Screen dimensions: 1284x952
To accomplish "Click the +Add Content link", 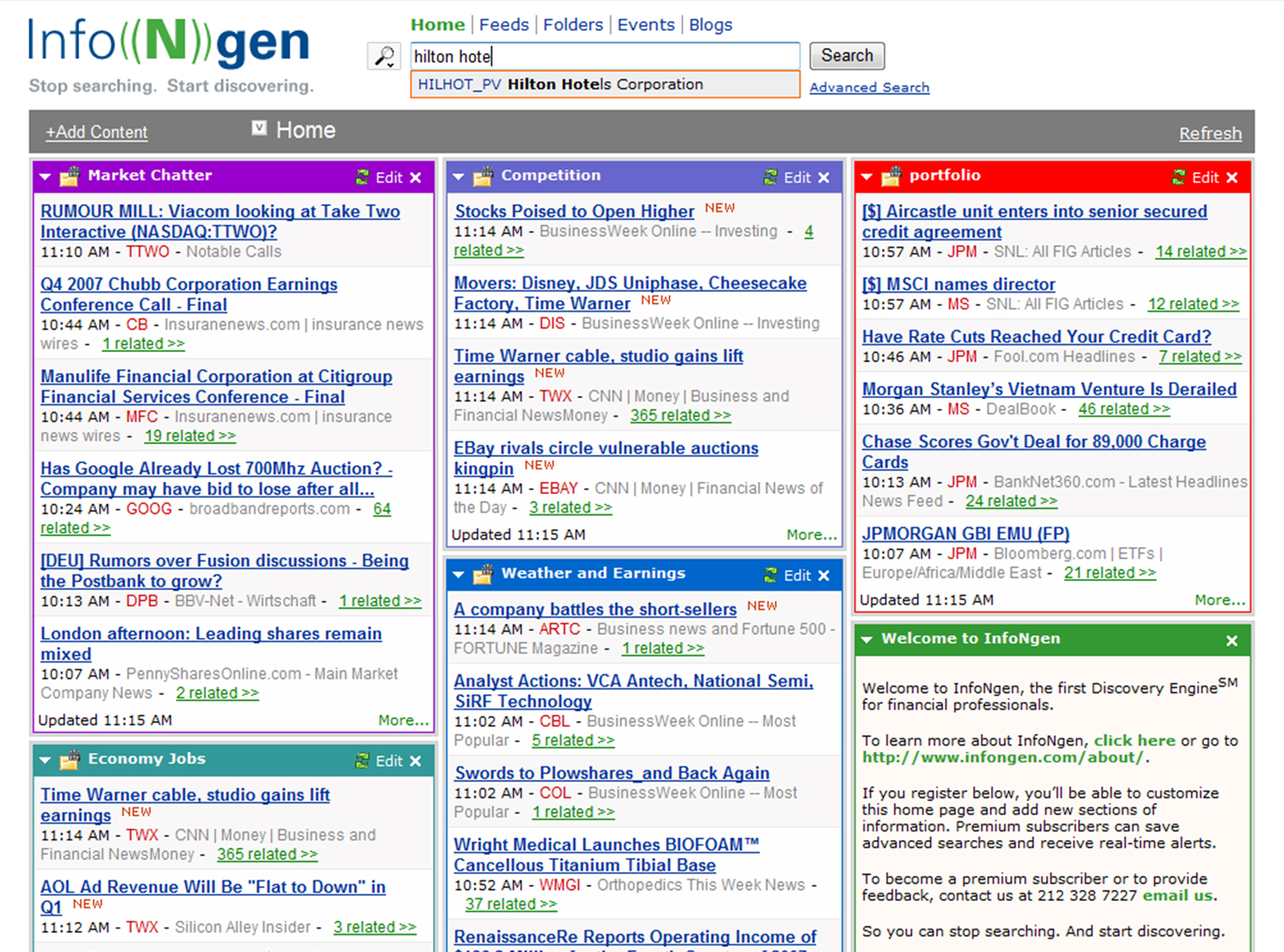I will tap(96, 132).
